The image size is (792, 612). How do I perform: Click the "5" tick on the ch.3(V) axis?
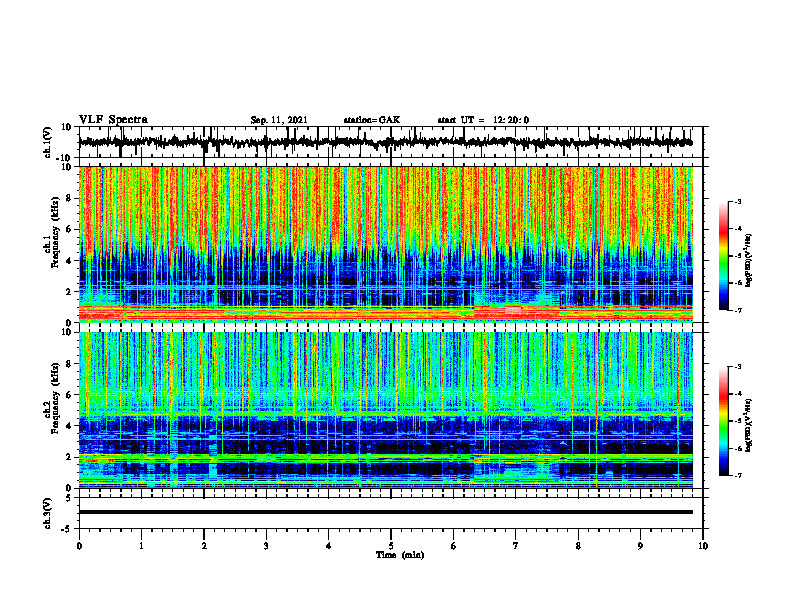(70, 498)
